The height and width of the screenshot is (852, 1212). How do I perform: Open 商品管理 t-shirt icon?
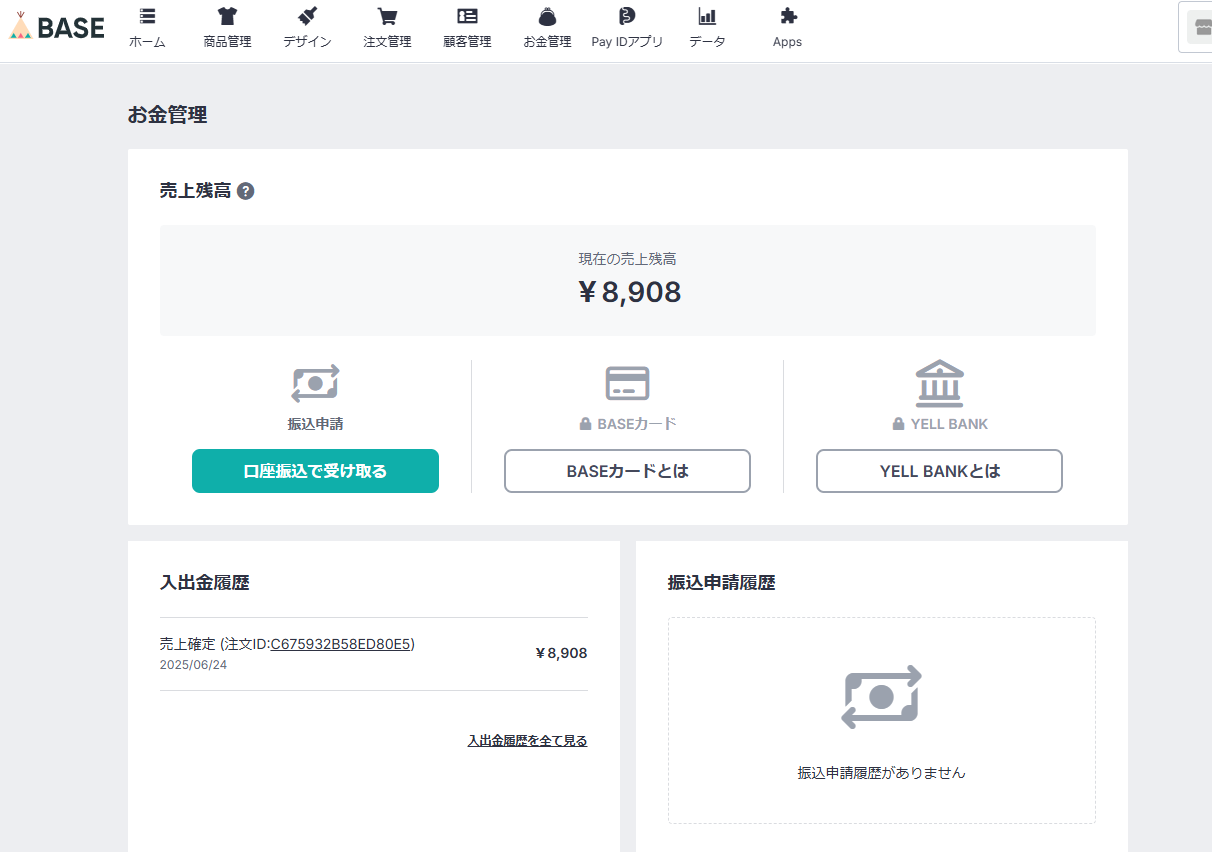click(x=227, y=16)
